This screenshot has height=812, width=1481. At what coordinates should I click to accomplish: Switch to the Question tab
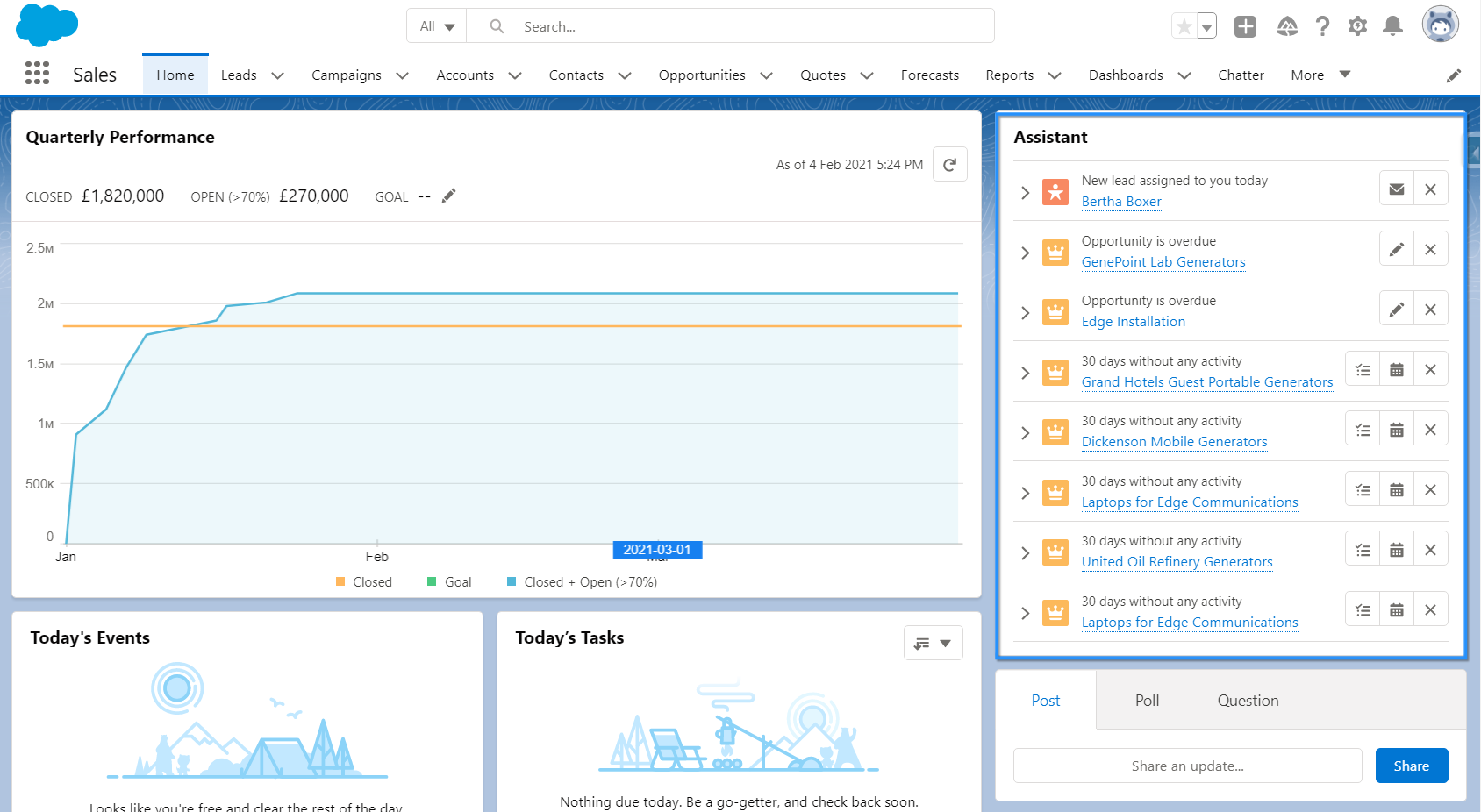point(1248,700)
